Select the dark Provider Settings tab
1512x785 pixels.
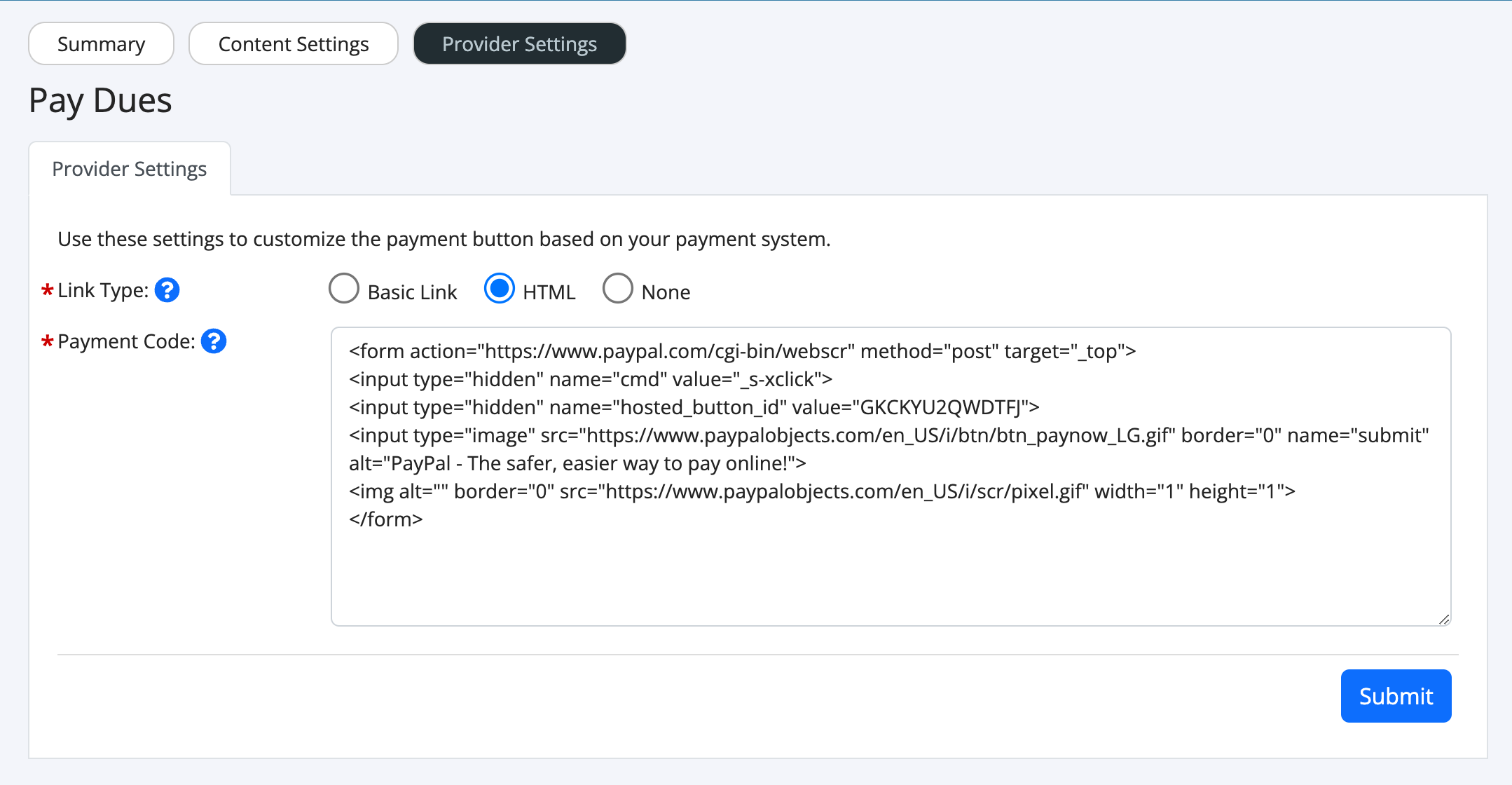coord(520,43)
